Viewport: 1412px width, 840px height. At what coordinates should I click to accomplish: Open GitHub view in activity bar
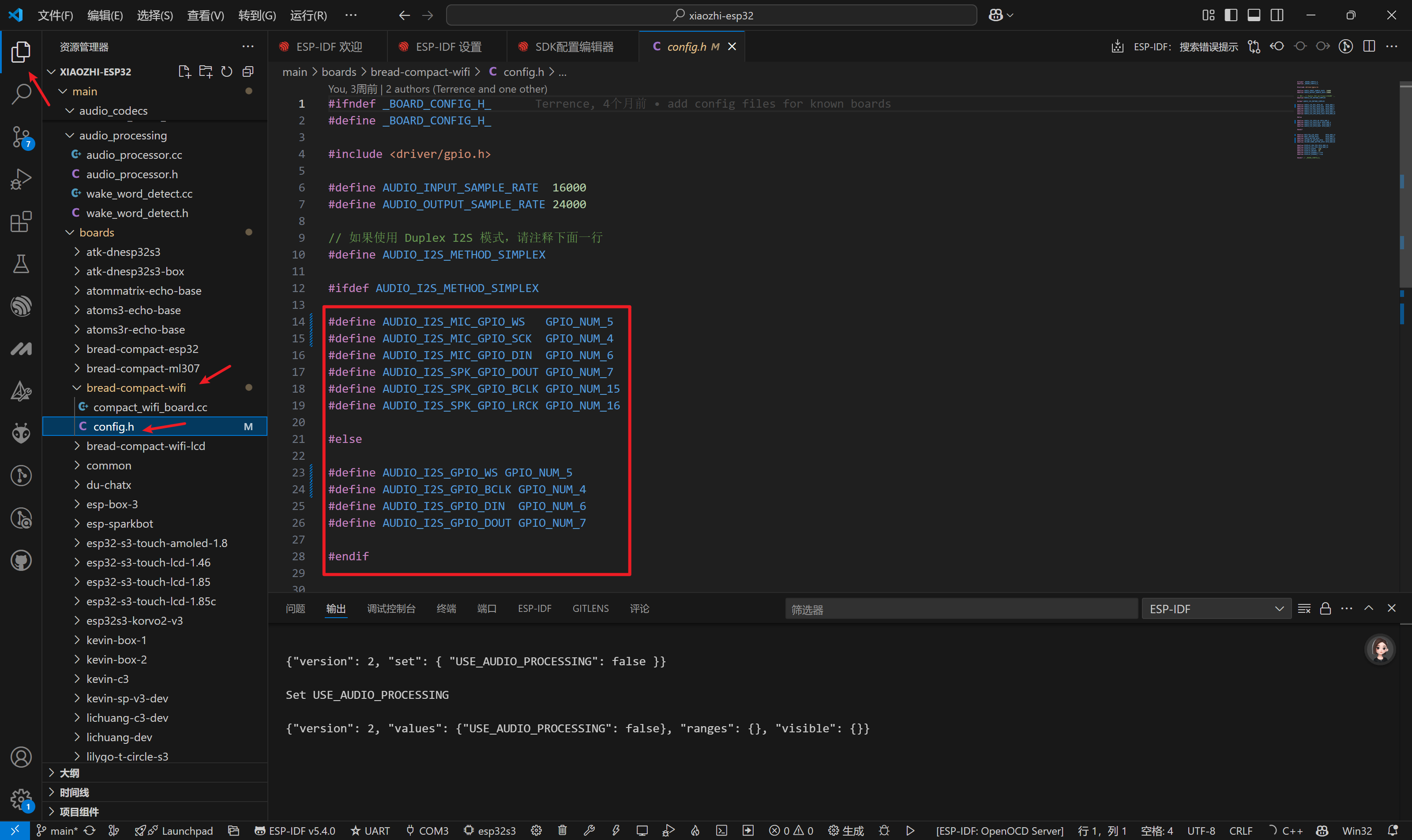click(21, 560)
